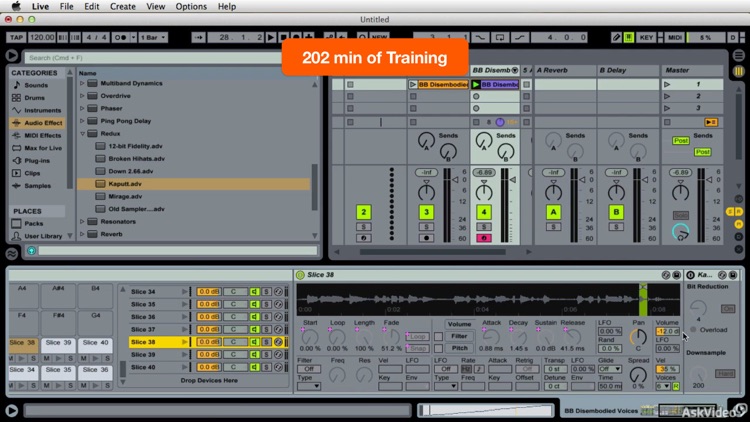Toggle track 4 activator button

click(484, 212)
